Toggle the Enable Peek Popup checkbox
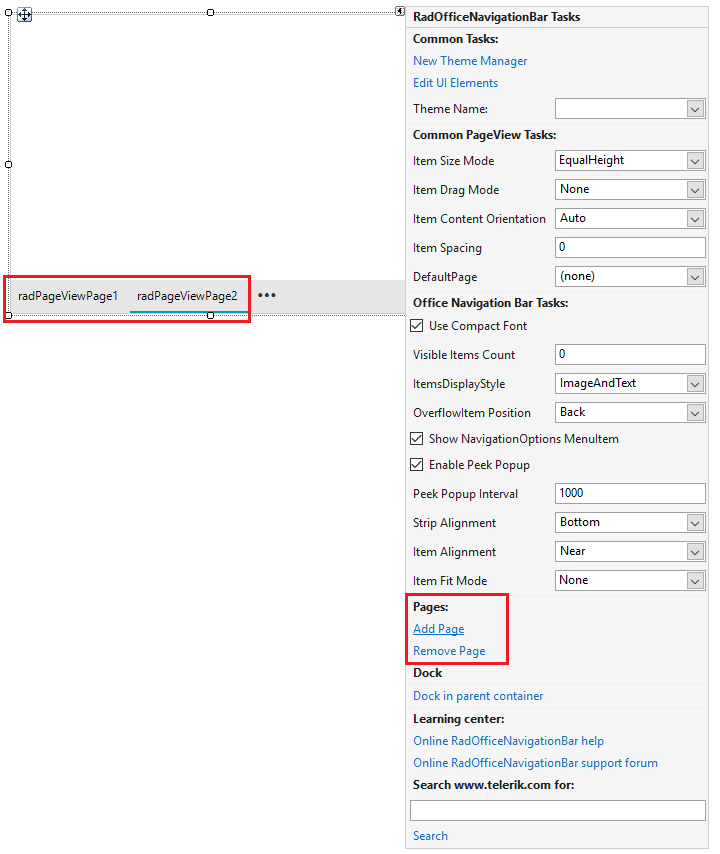This screenshot has height=854, width=720. pyautogui.click(x=417, y=465)
